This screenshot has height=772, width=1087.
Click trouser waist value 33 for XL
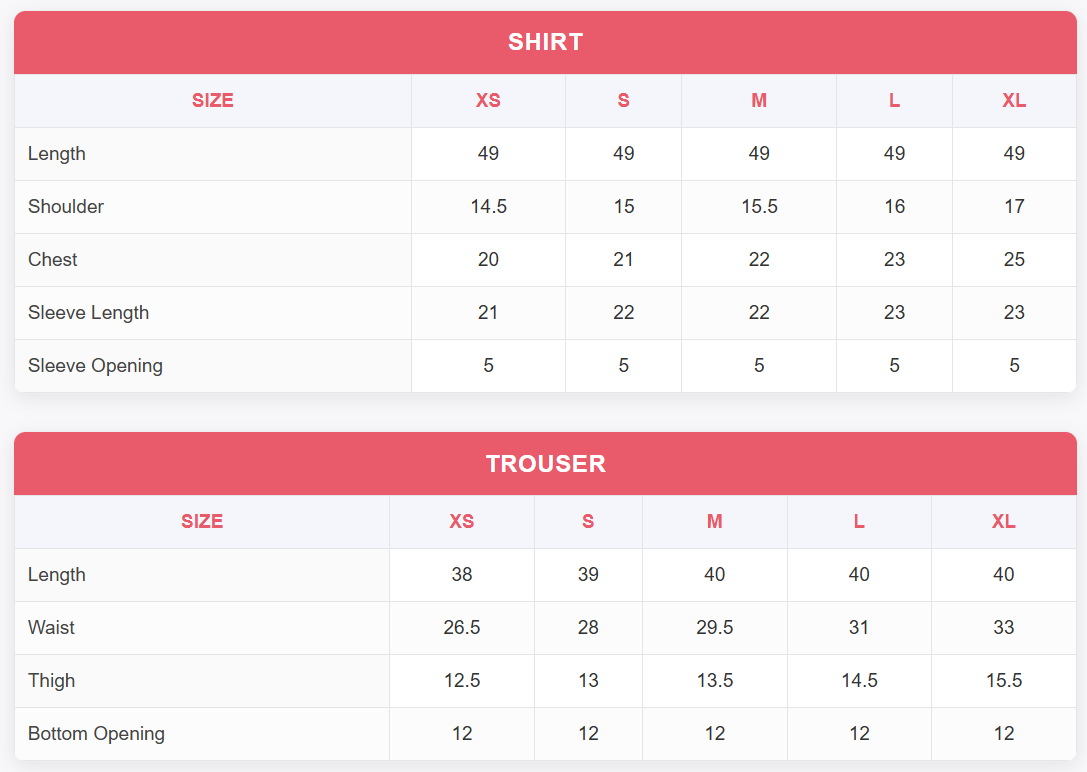coord(1004,628)
